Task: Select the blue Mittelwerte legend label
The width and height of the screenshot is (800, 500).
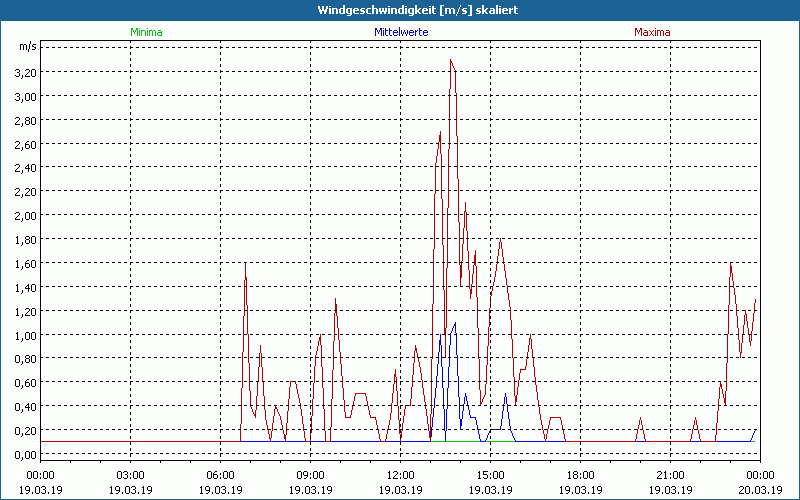Action: (400, 32)
